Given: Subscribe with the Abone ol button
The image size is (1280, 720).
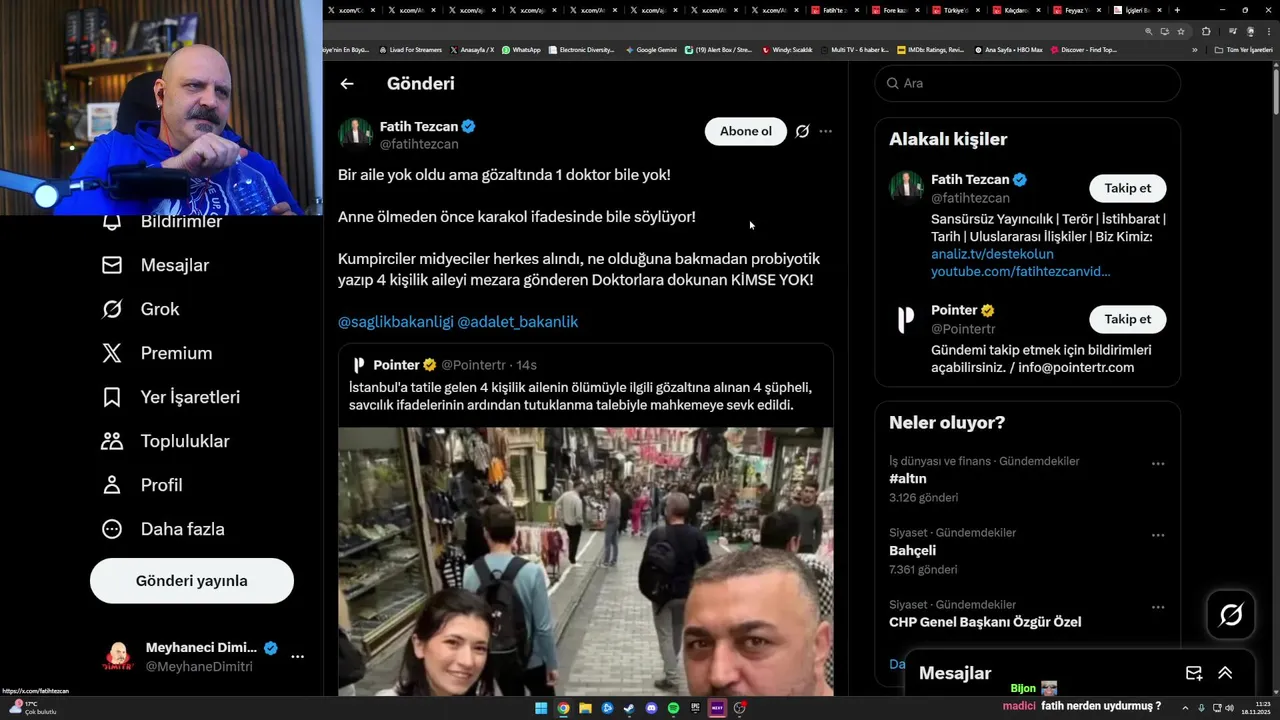Looking at the screenshot, I should click(x=746, y=131).
